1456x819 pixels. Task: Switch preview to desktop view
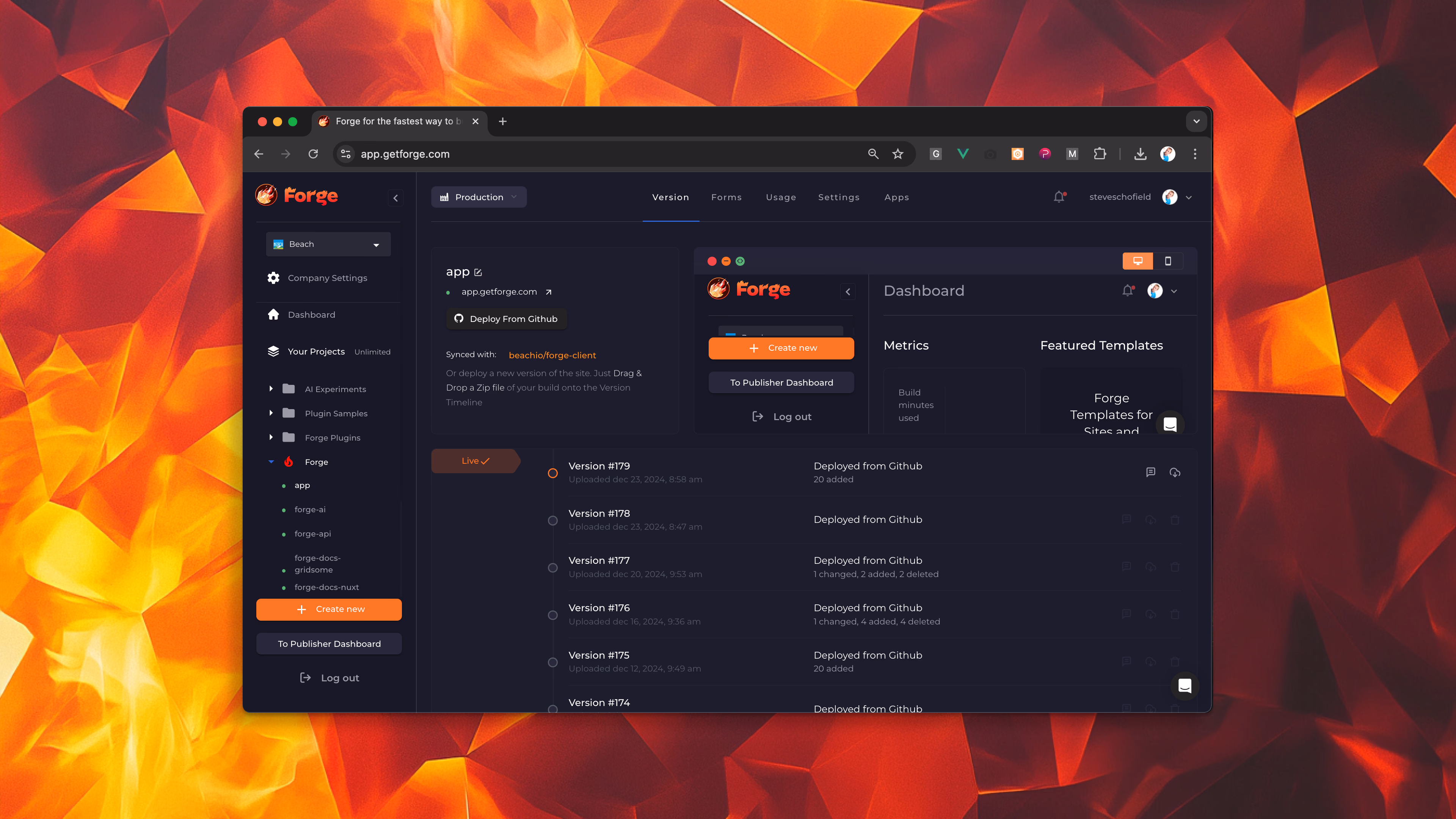pyautogui.click(x=1138, y=261)
